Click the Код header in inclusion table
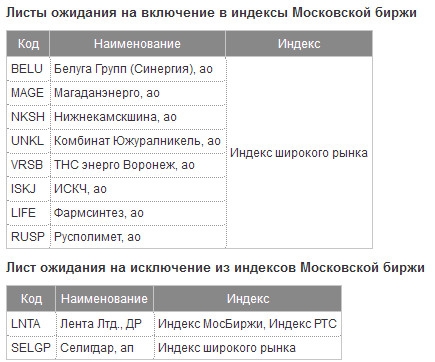 pyautogui.click(x=28, y=44)
